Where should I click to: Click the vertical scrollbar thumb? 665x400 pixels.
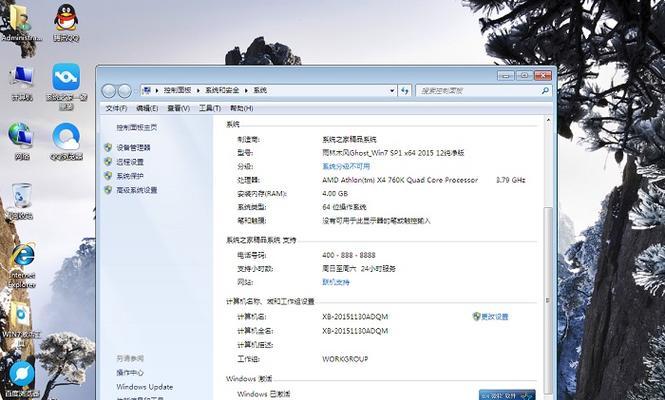tap(548, 301)
